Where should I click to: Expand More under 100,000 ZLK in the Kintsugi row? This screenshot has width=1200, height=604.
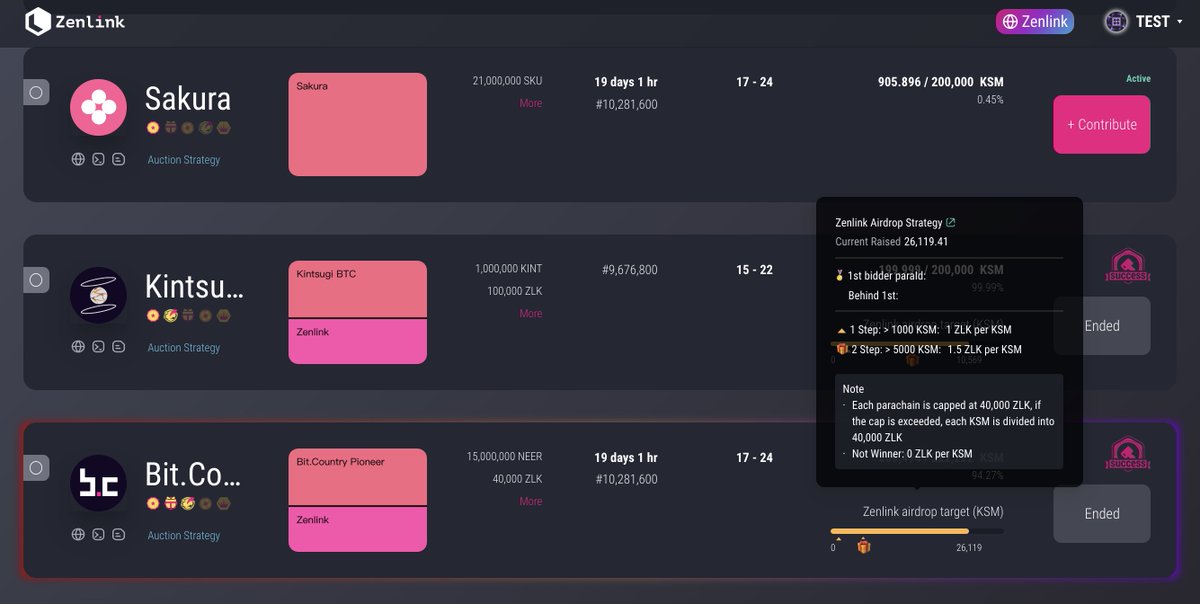click(531, 313)
